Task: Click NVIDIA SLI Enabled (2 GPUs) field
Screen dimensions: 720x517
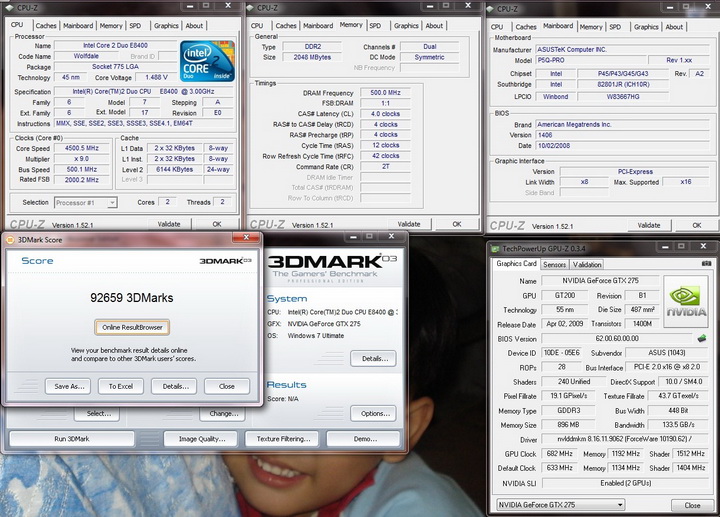Action: coord(625,483)
